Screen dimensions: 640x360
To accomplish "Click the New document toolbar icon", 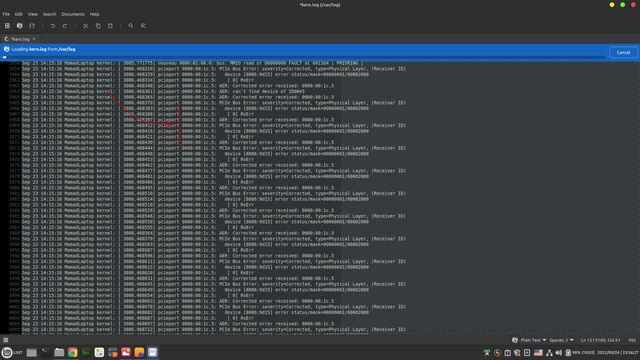I will coord(7,26).
